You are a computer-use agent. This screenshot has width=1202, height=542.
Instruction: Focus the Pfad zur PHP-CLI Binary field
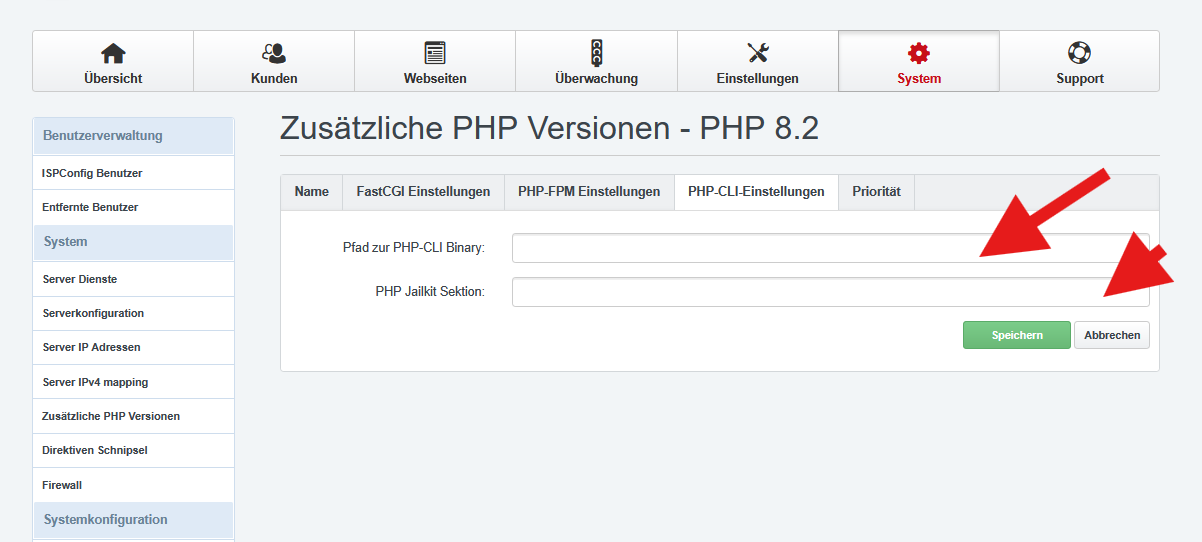830,248
